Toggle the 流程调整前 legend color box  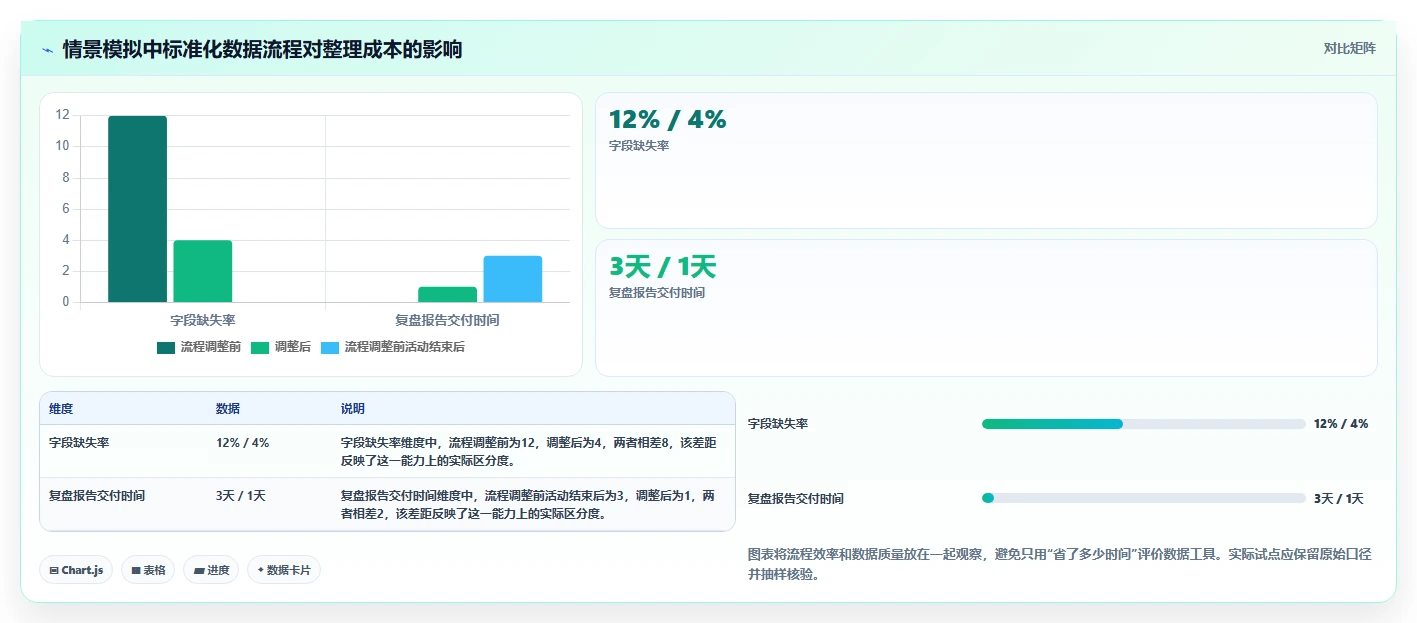point(166,347)
